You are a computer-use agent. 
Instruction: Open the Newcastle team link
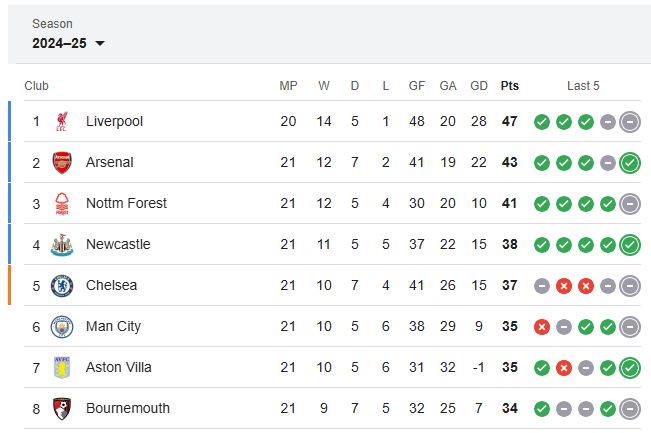tap(118, 245)
